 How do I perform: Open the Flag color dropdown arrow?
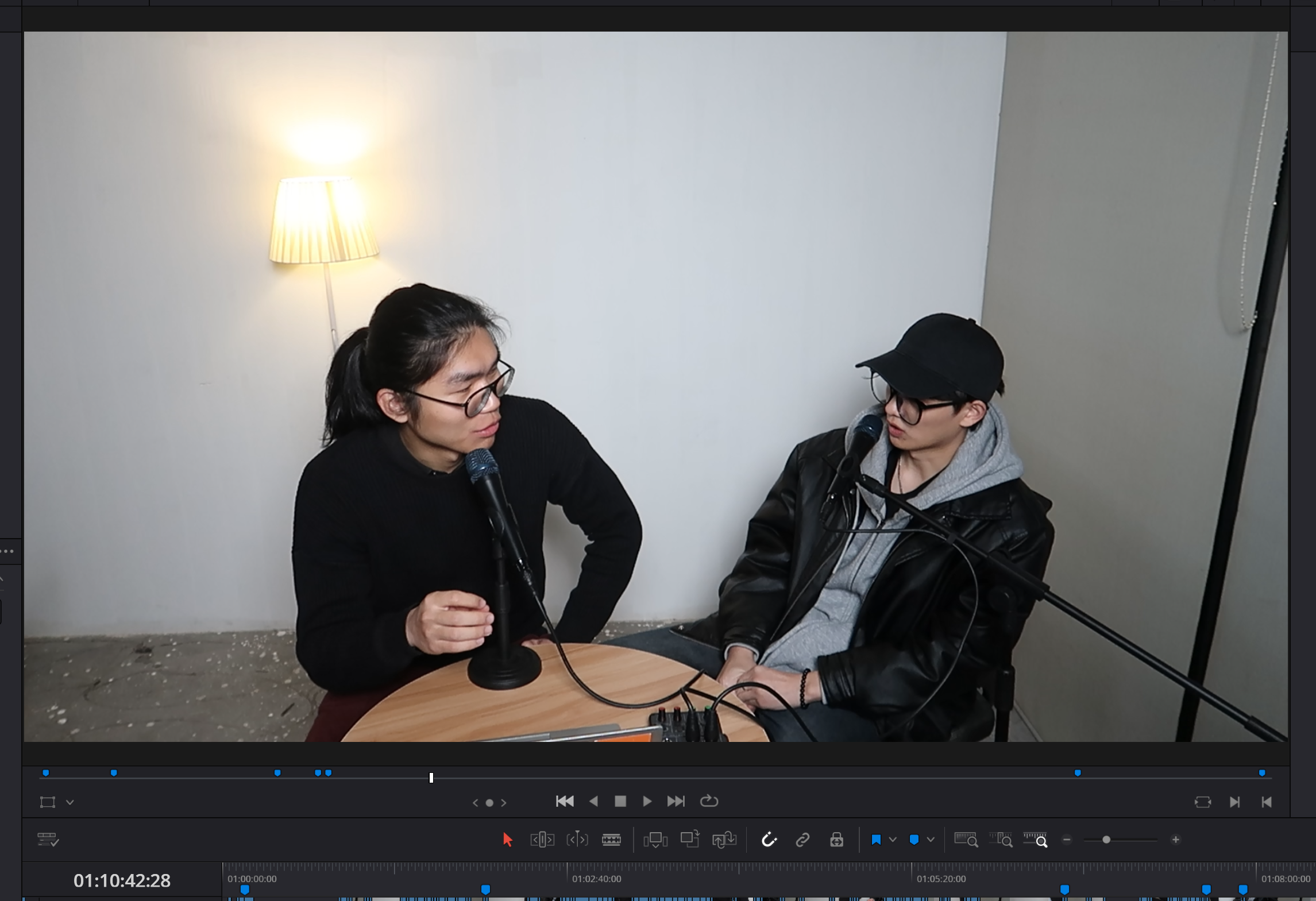893,840
